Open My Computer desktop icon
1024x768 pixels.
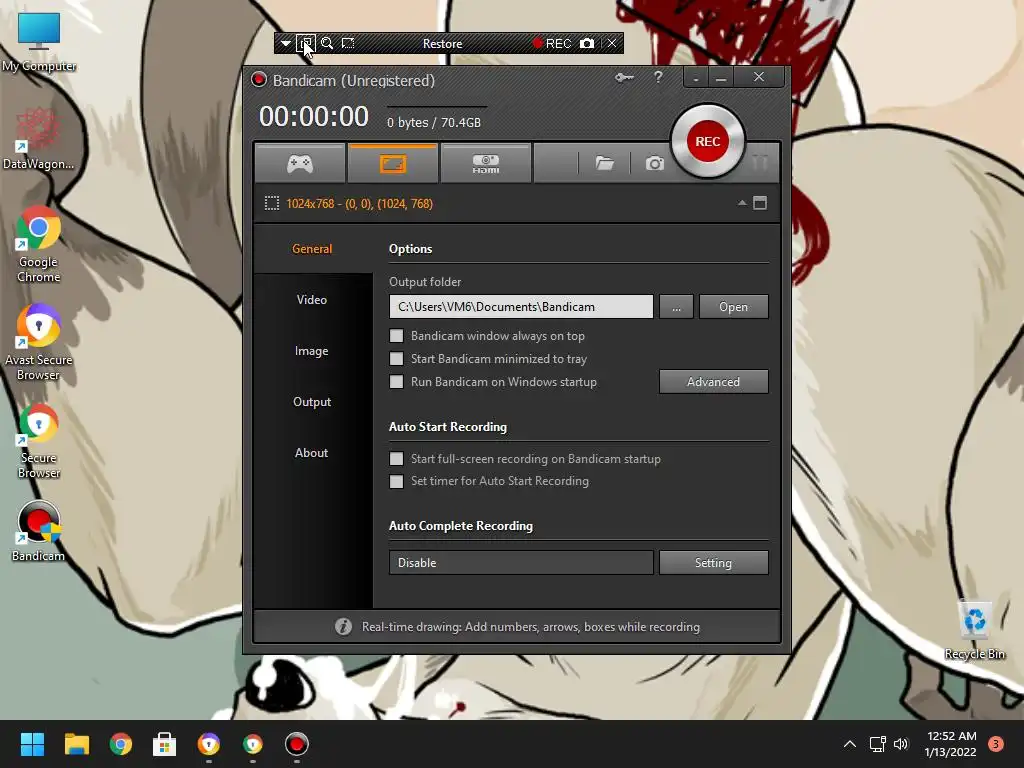(39, 42)
